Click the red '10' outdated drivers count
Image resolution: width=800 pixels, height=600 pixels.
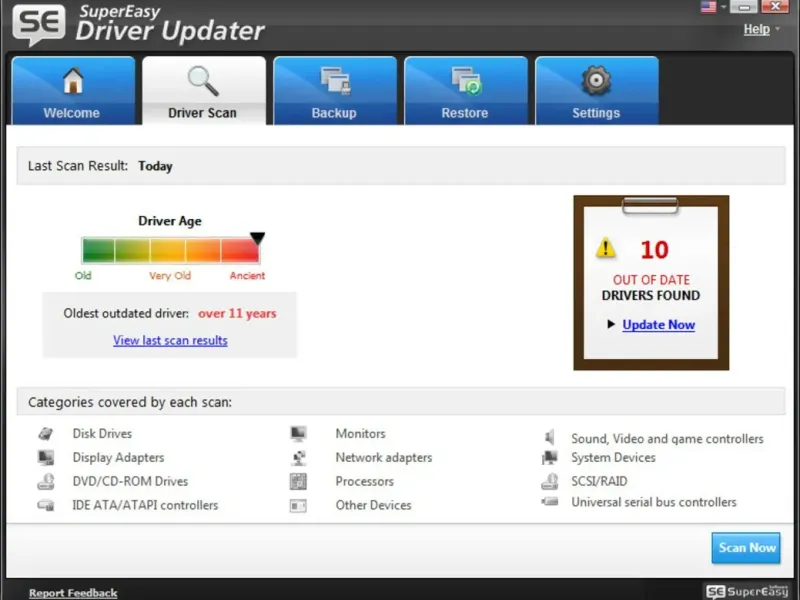point(654,250)
